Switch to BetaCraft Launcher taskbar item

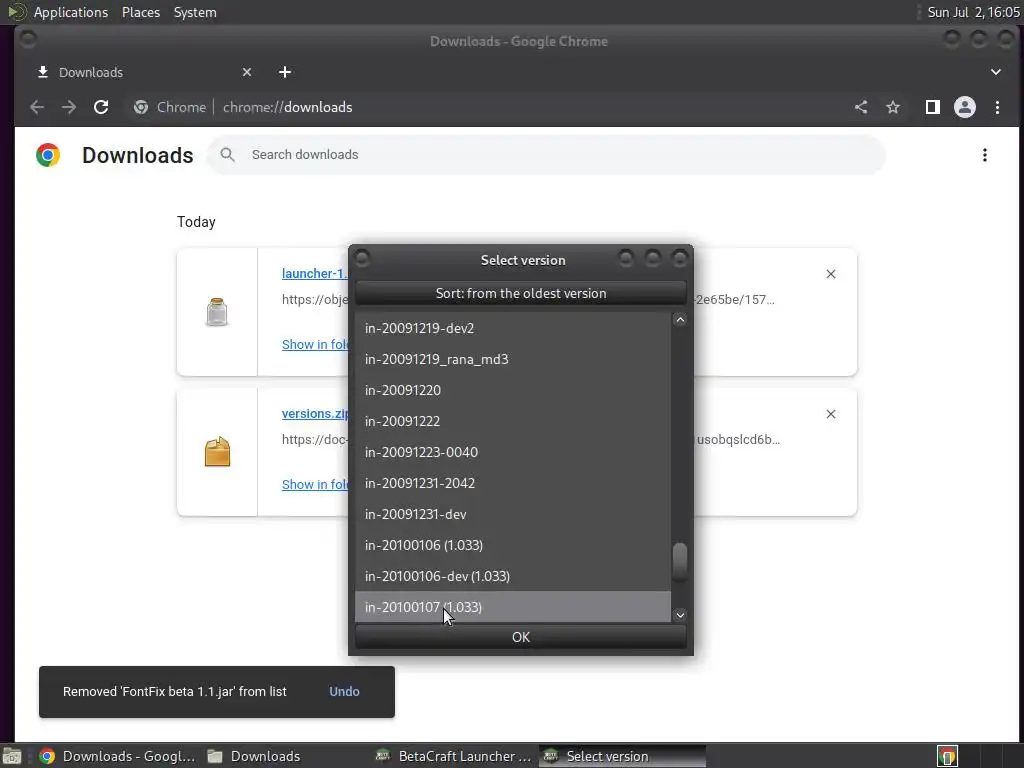454,756
